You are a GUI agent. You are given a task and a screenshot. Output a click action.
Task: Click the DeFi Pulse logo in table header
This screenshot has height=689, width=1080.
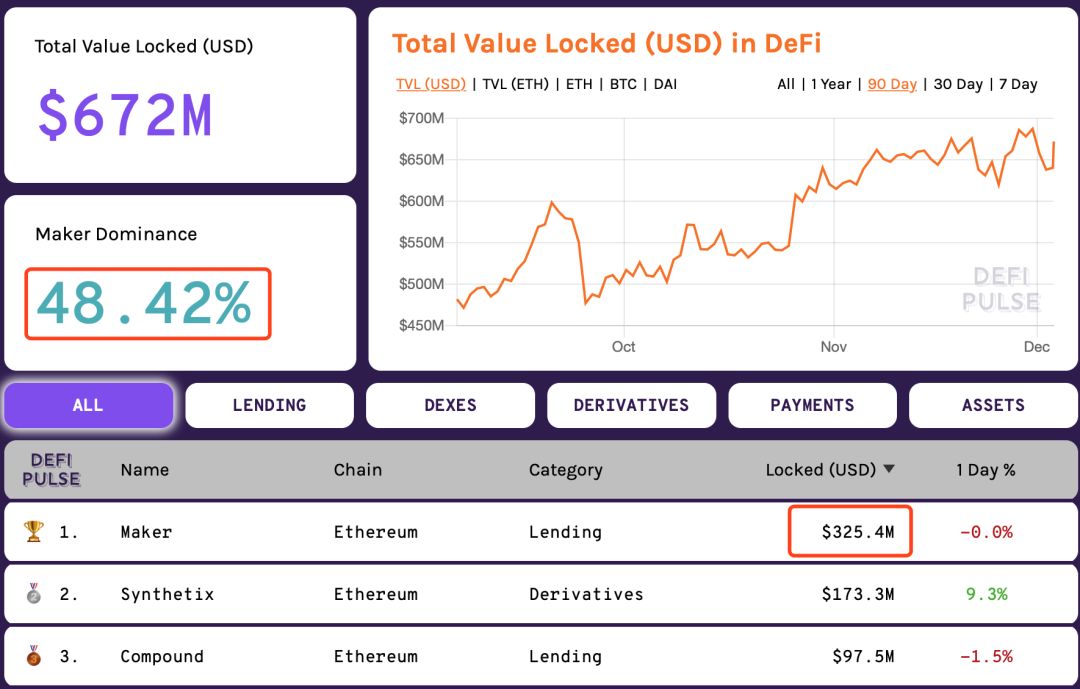(x=52, y=469)
